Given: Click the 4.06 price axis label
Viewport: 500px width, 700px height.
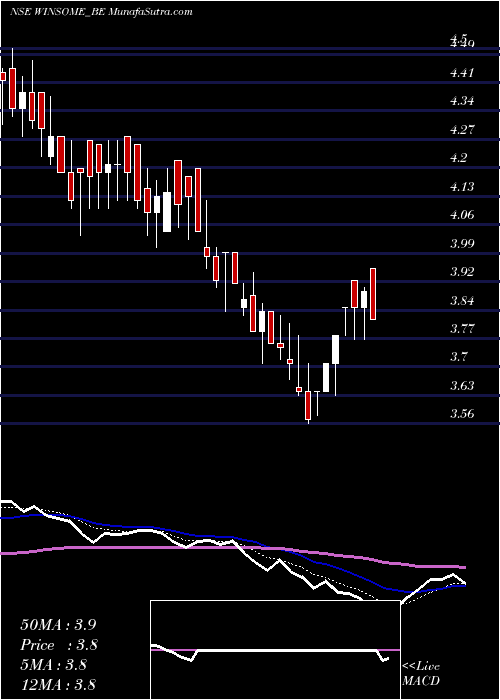Looking at the screenshot, I should pos(462,215).
